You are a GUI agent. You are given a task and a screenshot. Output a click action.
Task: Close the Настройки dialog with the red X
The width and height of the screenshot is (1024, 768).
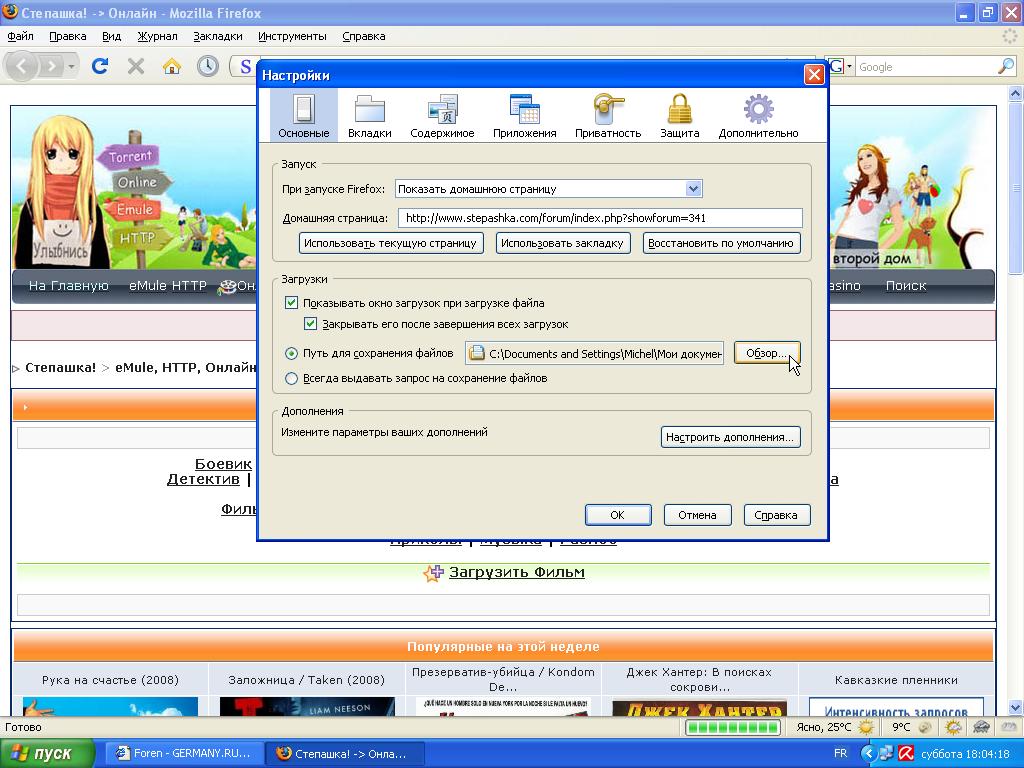coord(814,75)
